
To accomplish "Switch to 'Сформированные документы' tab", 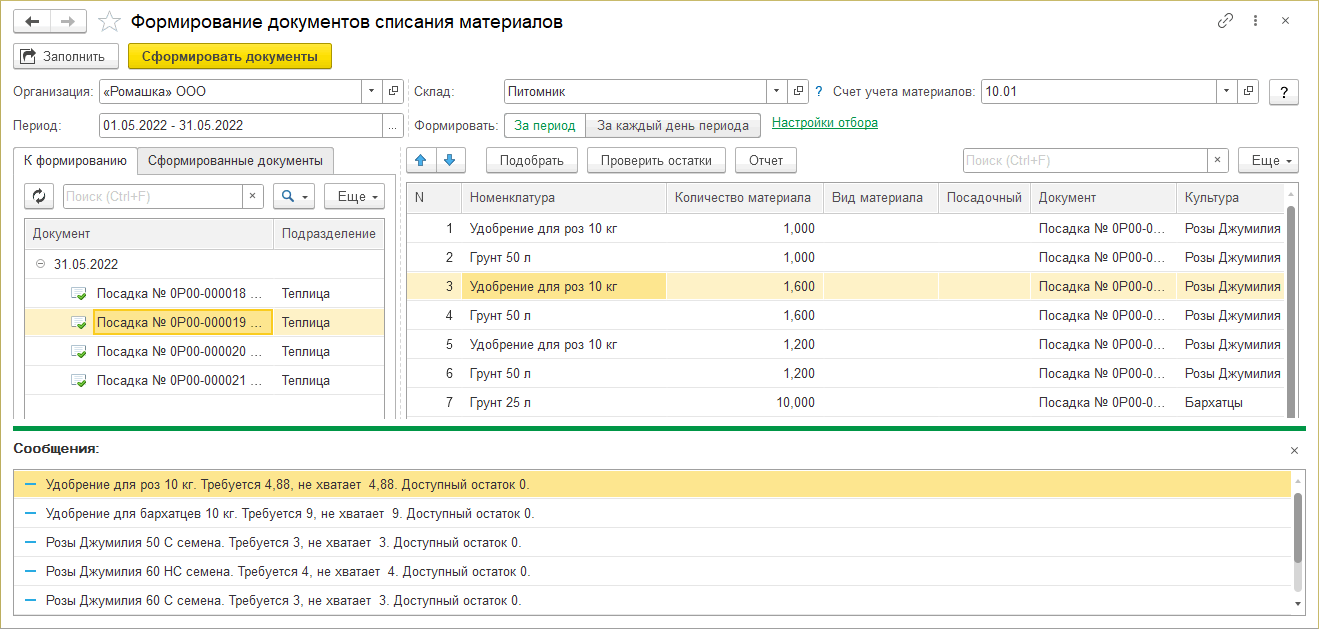I will click(x=236, y=160).
